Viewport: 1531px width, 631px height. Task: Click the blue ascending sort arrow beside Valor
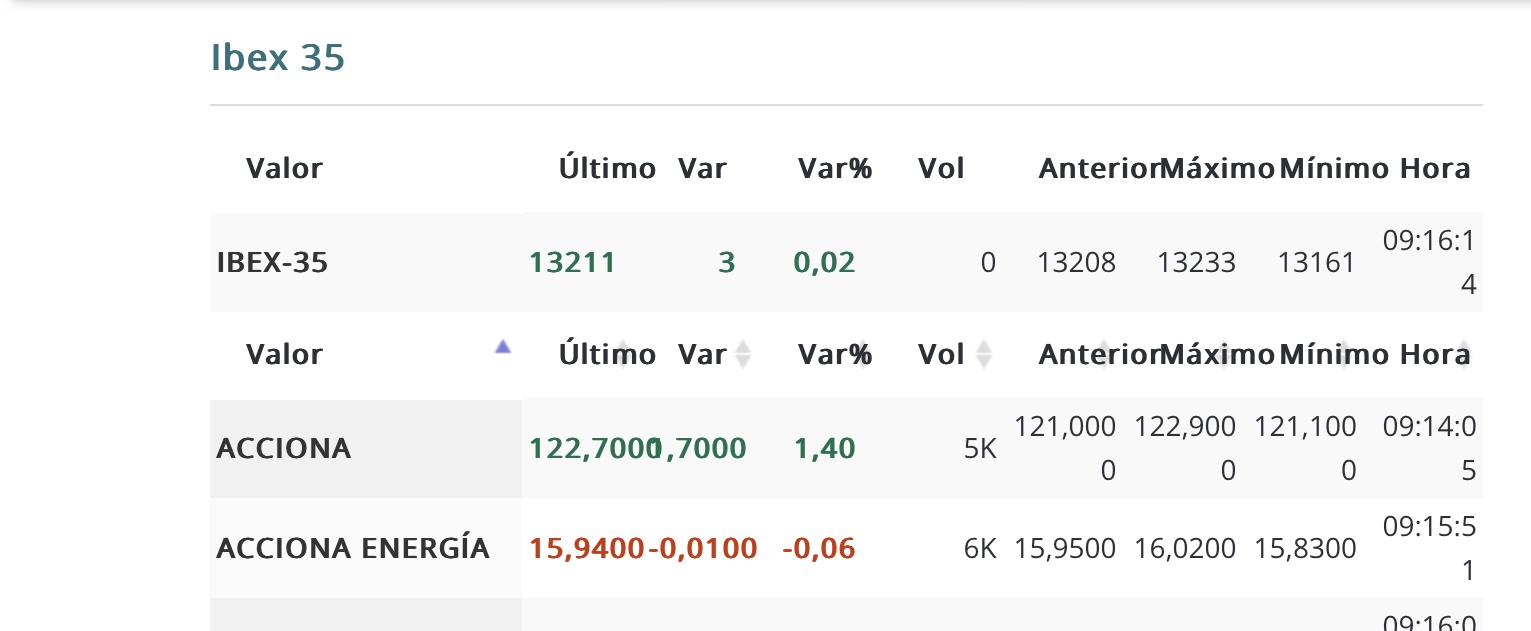[503, 347]
